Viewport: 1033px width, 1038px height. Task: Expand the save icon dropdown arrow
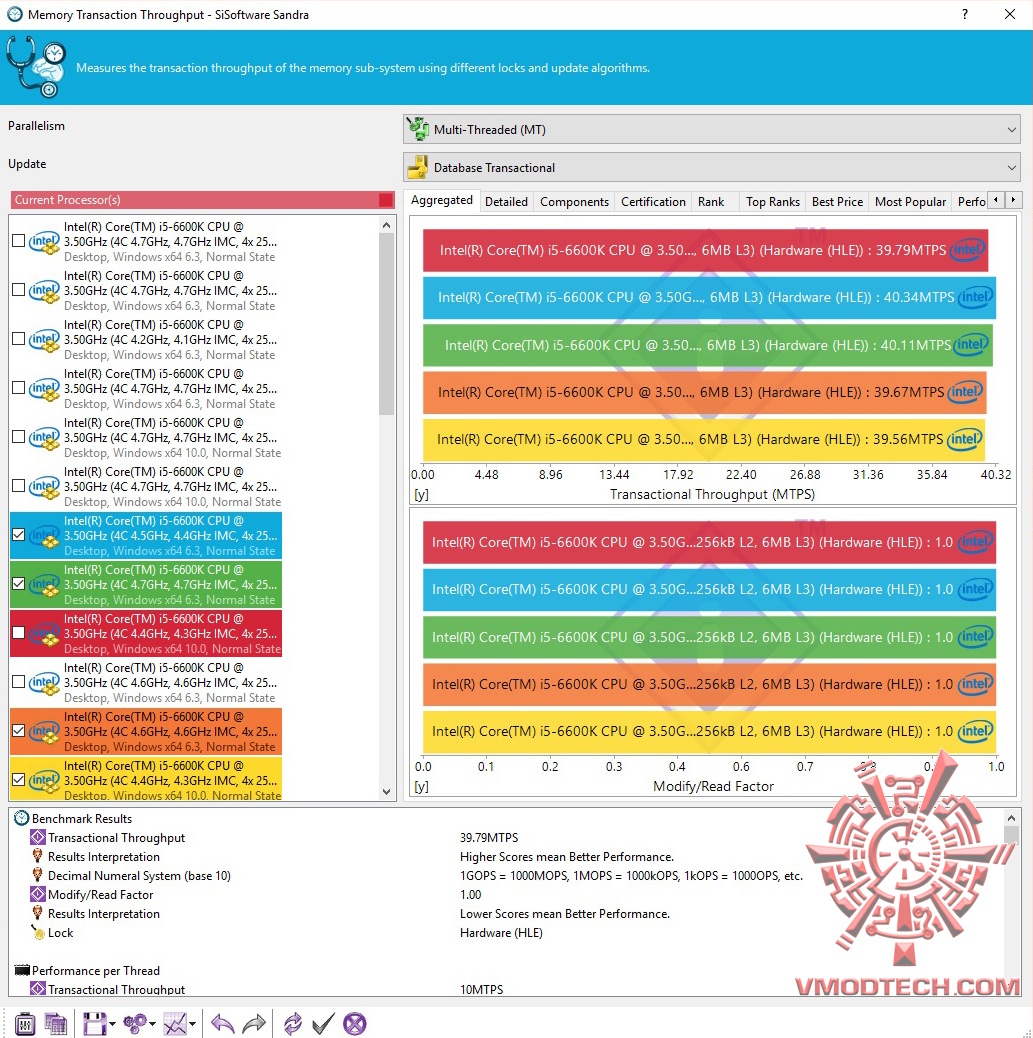(112, 1024)
